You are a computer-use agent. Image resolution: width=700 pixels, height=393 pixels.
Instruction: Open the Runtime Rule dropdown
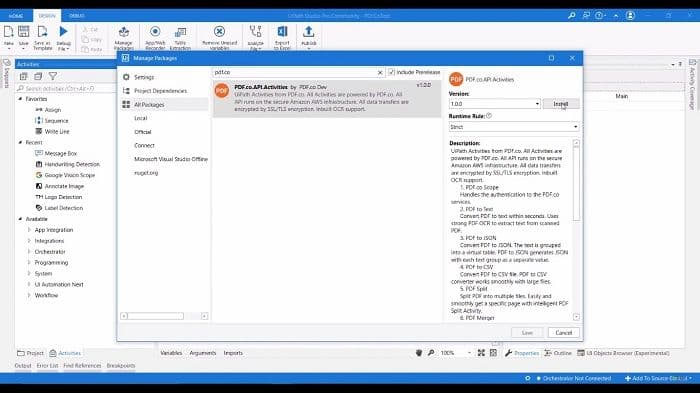click(x=575, y=127)
